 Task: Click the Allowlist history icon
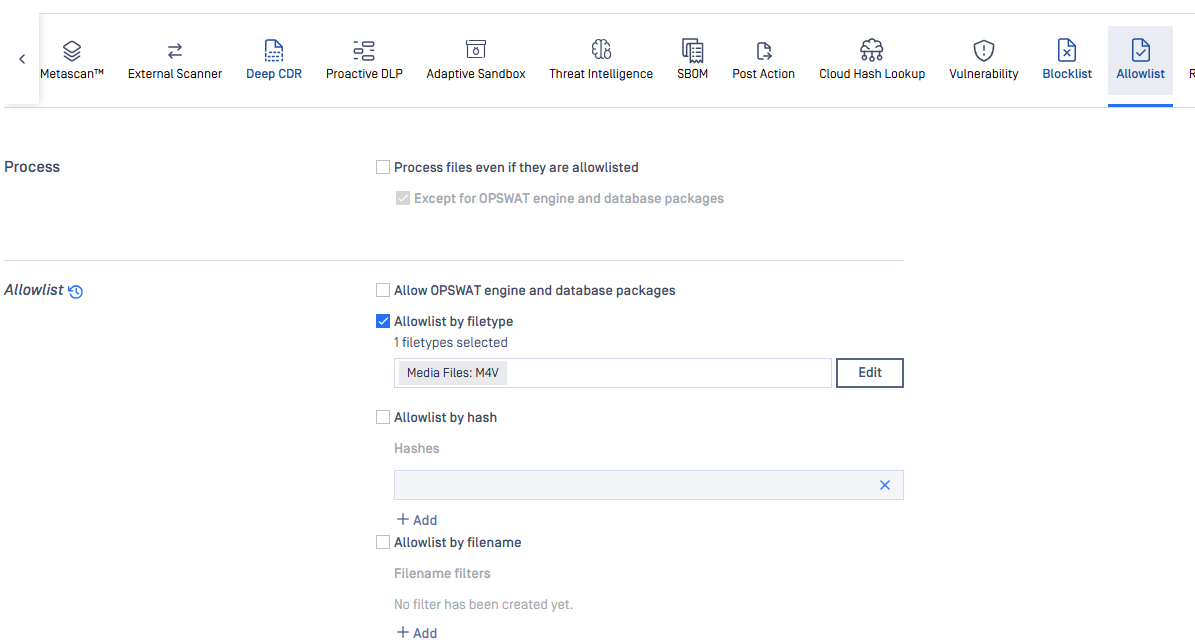(x=76, y=292)
